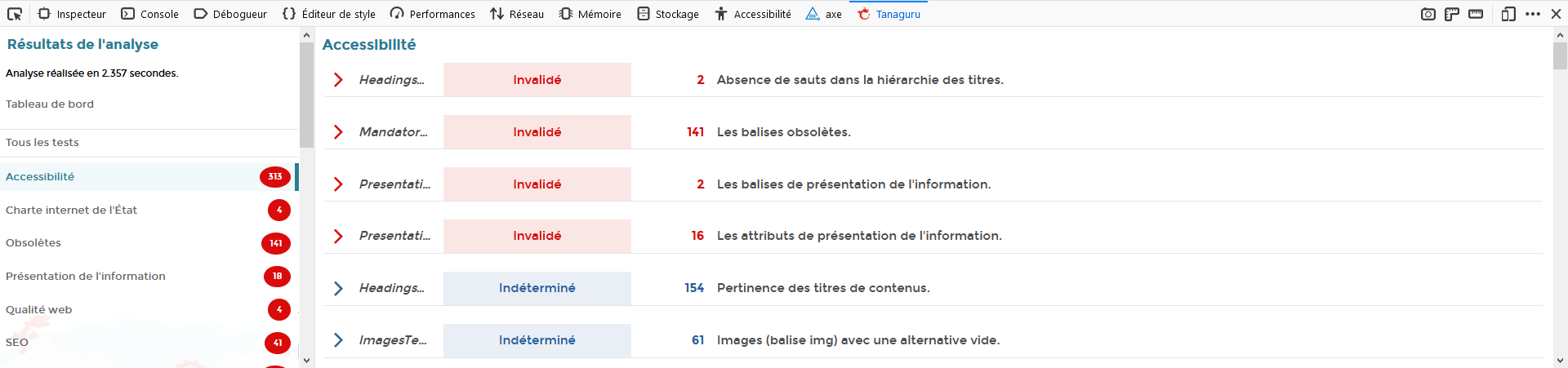Expand the Mandatory obsolete tags row
The height and width of the screenshot is (368, 1568).
(338, 132)
